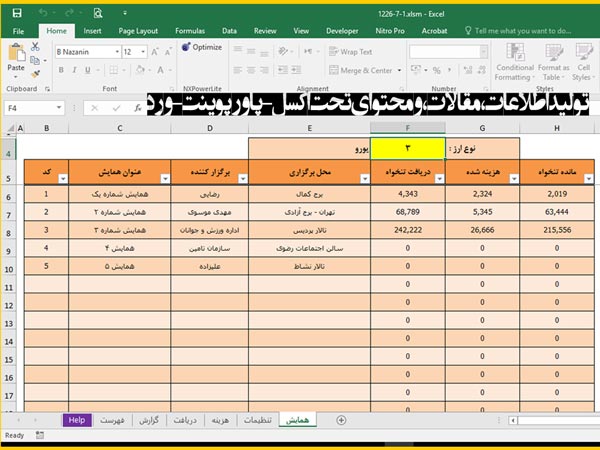Click the Percent Style icon
Screen dimensions: 600x450
click(437, 70)
